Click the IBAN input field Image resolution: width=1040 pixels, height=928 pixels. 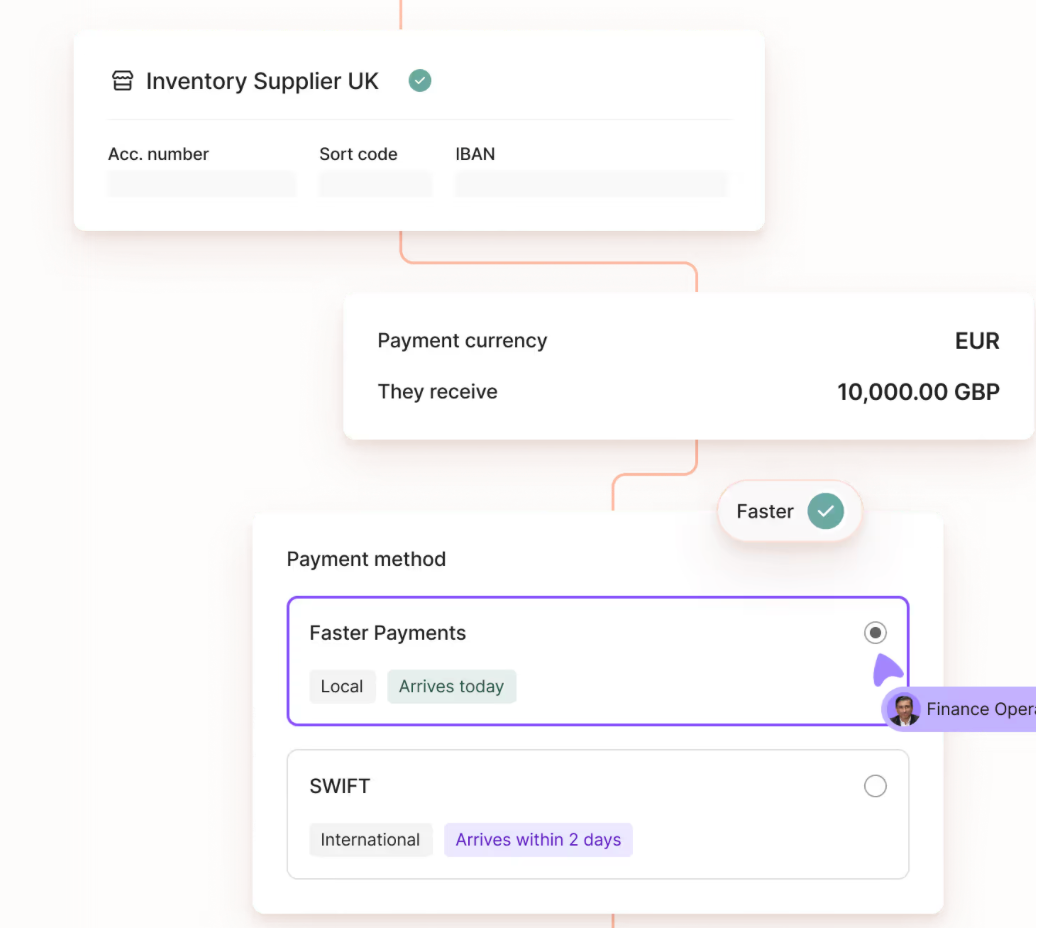coord(591,184)
